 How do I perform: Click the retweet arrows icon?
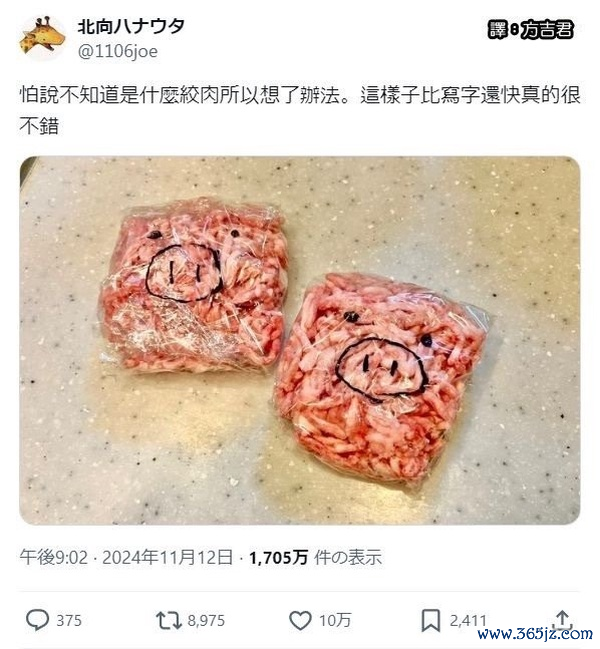pyautogui.click(x=168, y=621)
